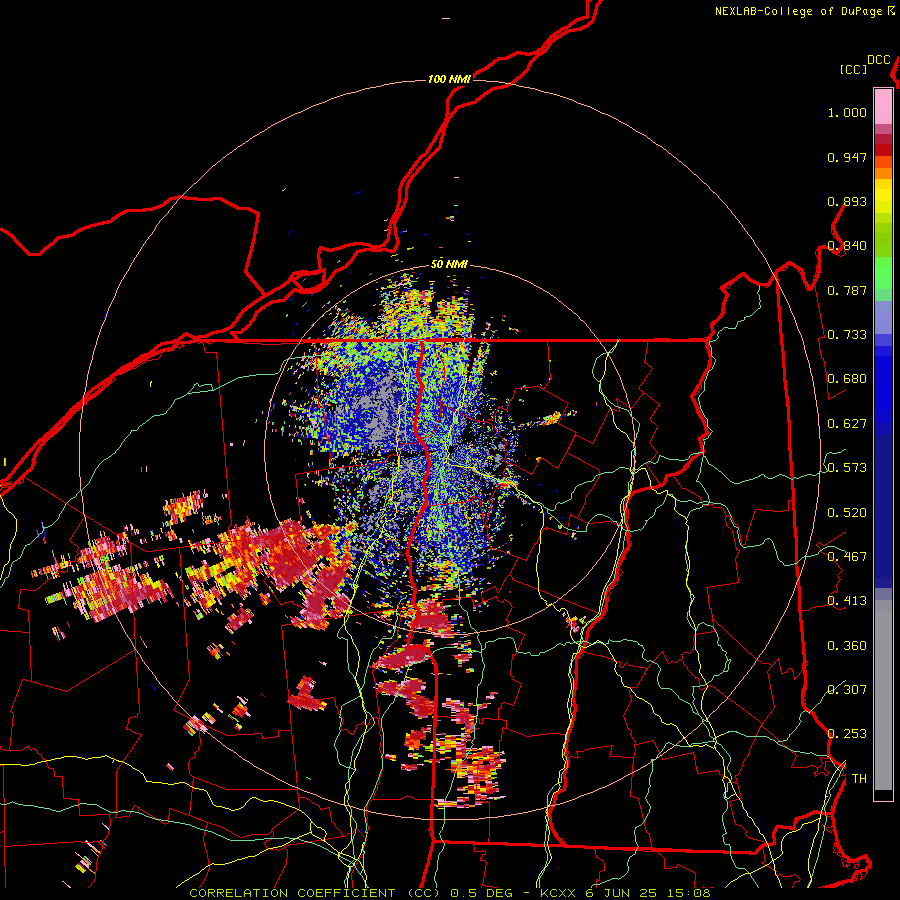Click the 0.573 legend value
The image size is (900, 900).
847,468
